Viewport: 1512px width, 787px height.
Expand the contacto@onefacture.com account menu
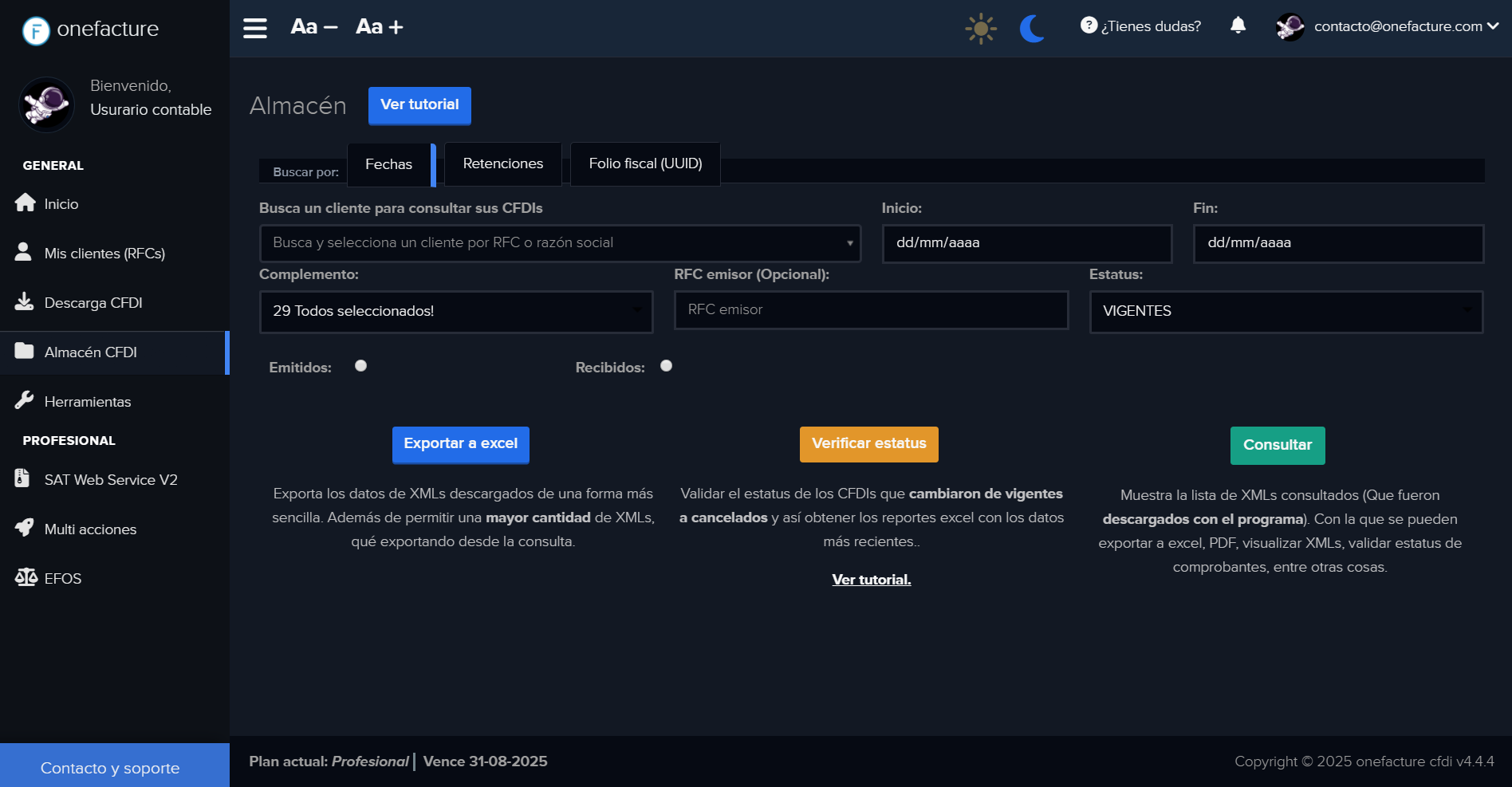tap(1407, 26)
